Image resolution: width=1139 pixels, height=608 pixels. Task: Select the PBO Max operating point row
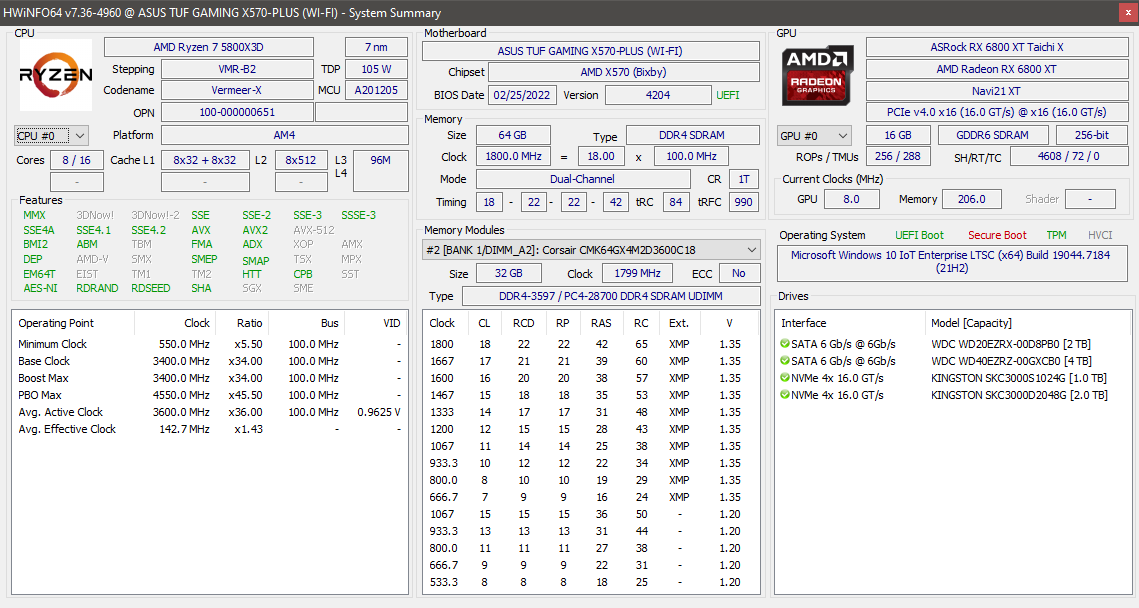click(209, 395)
